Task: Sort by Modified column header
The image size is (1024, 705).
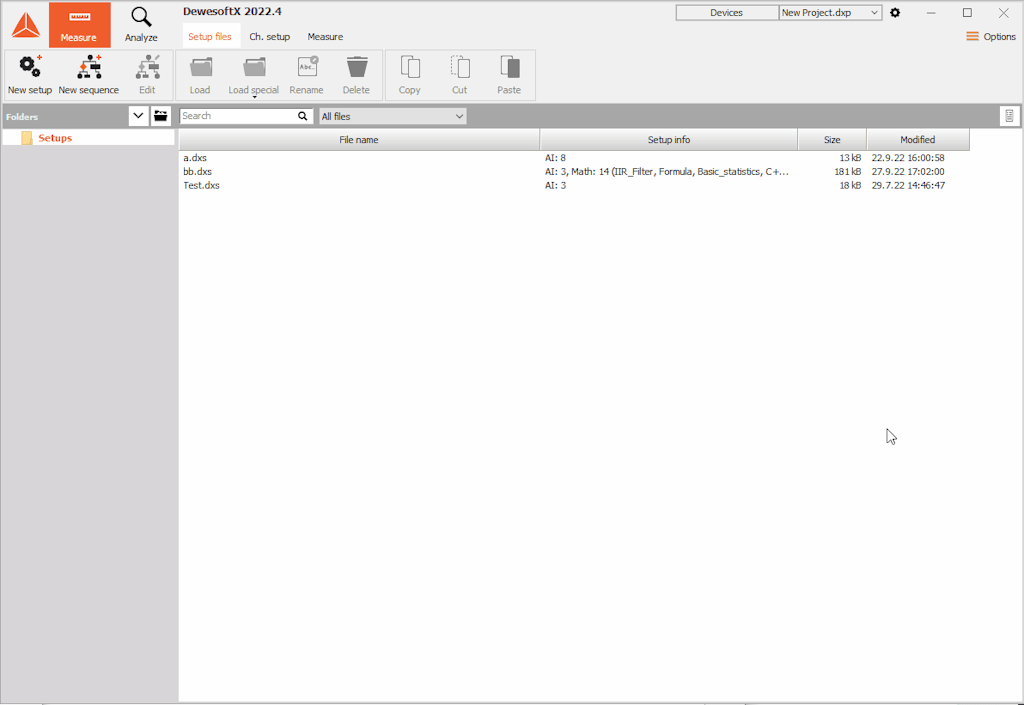Action: point(918,140)
